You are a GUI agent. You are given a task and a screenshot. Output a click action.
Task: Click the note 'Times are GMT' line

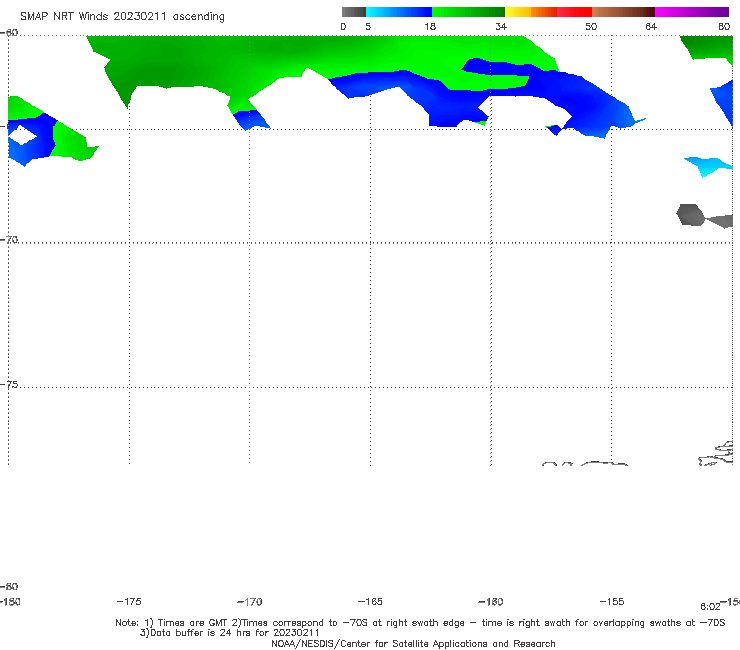[420, 623]
